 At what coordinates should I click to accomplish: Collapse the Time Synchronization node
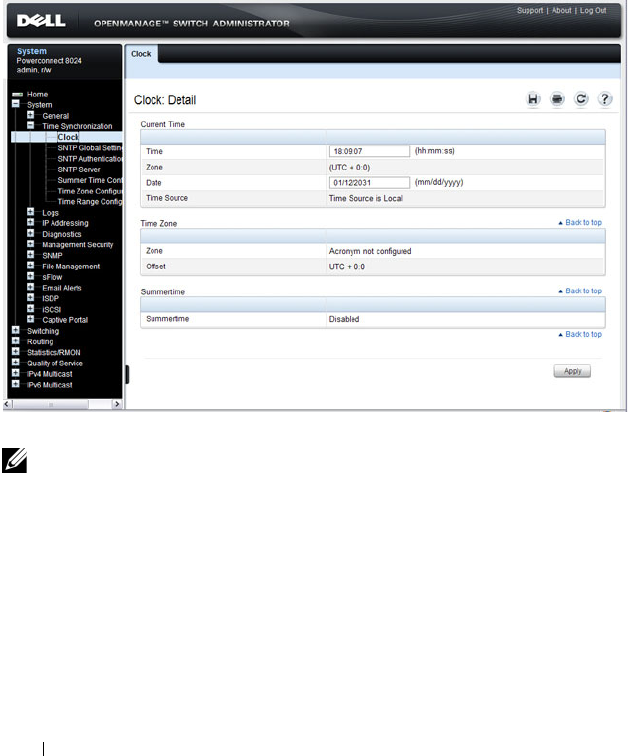30,125
